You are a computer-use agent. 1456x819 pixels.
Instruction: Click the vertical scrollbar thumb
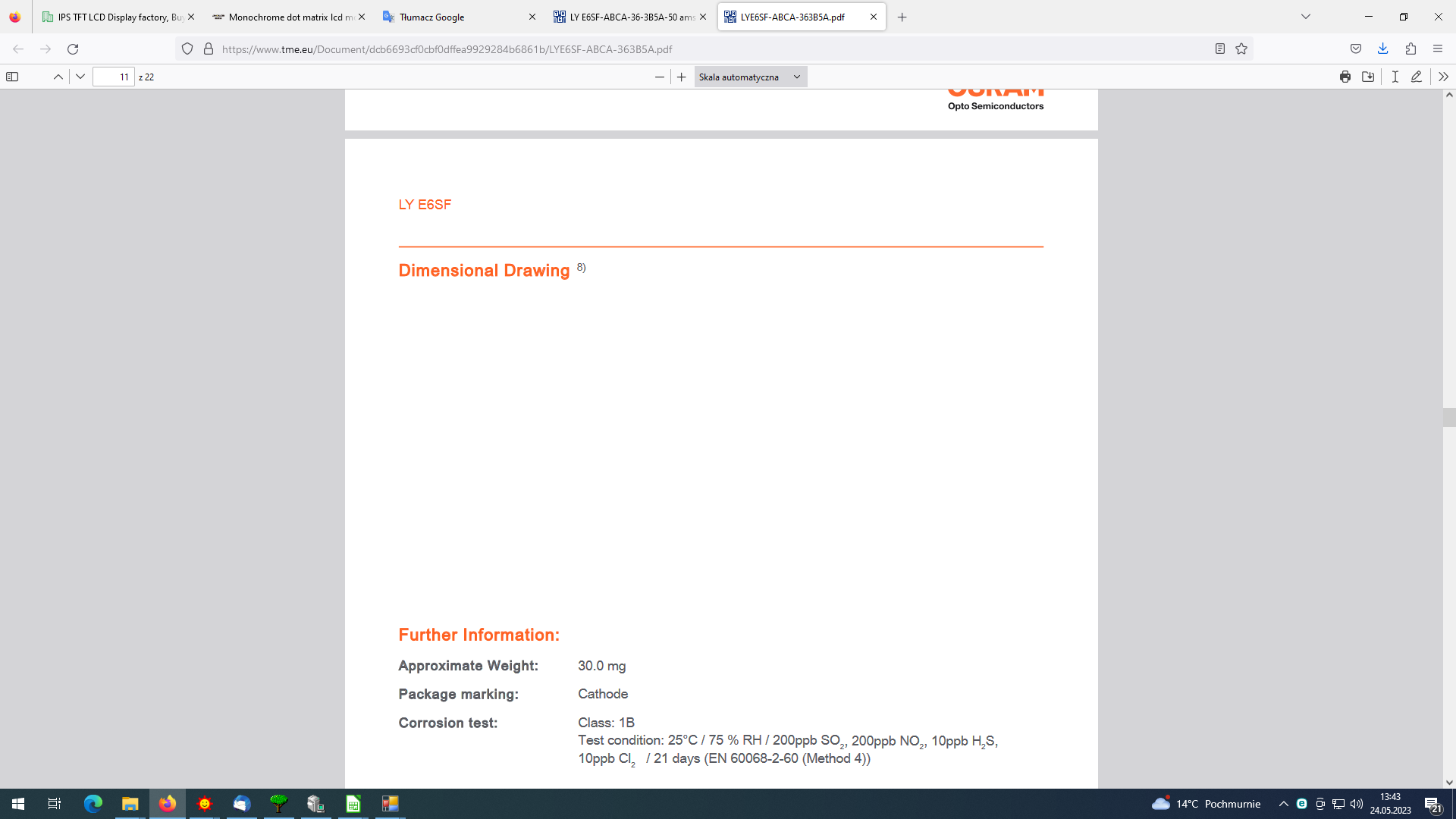pyautogui.click(x=1449, y=417)
